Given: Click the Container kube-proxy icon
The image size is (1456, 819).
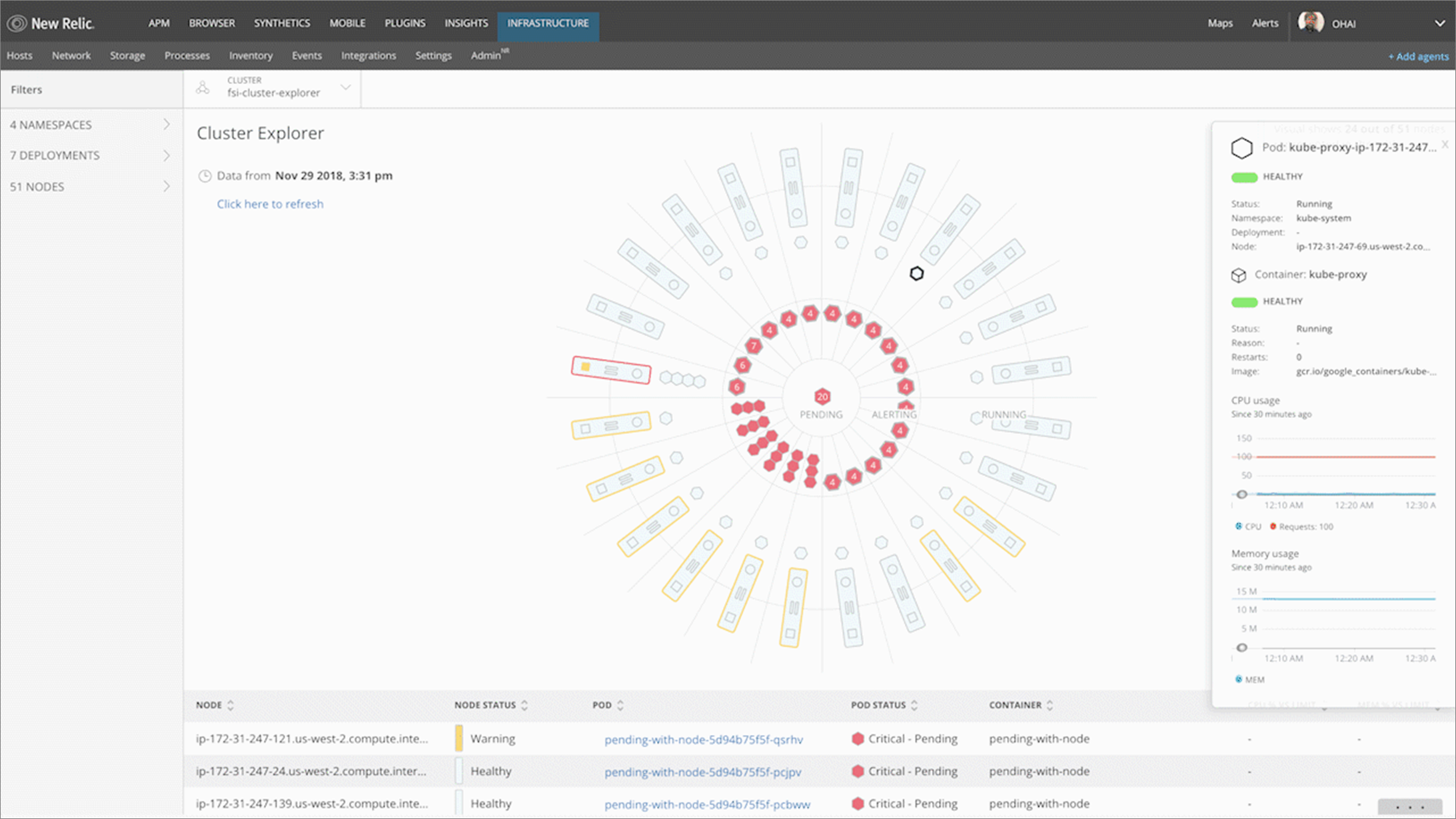Looking at the screenshot, I should click(1237, 273).
